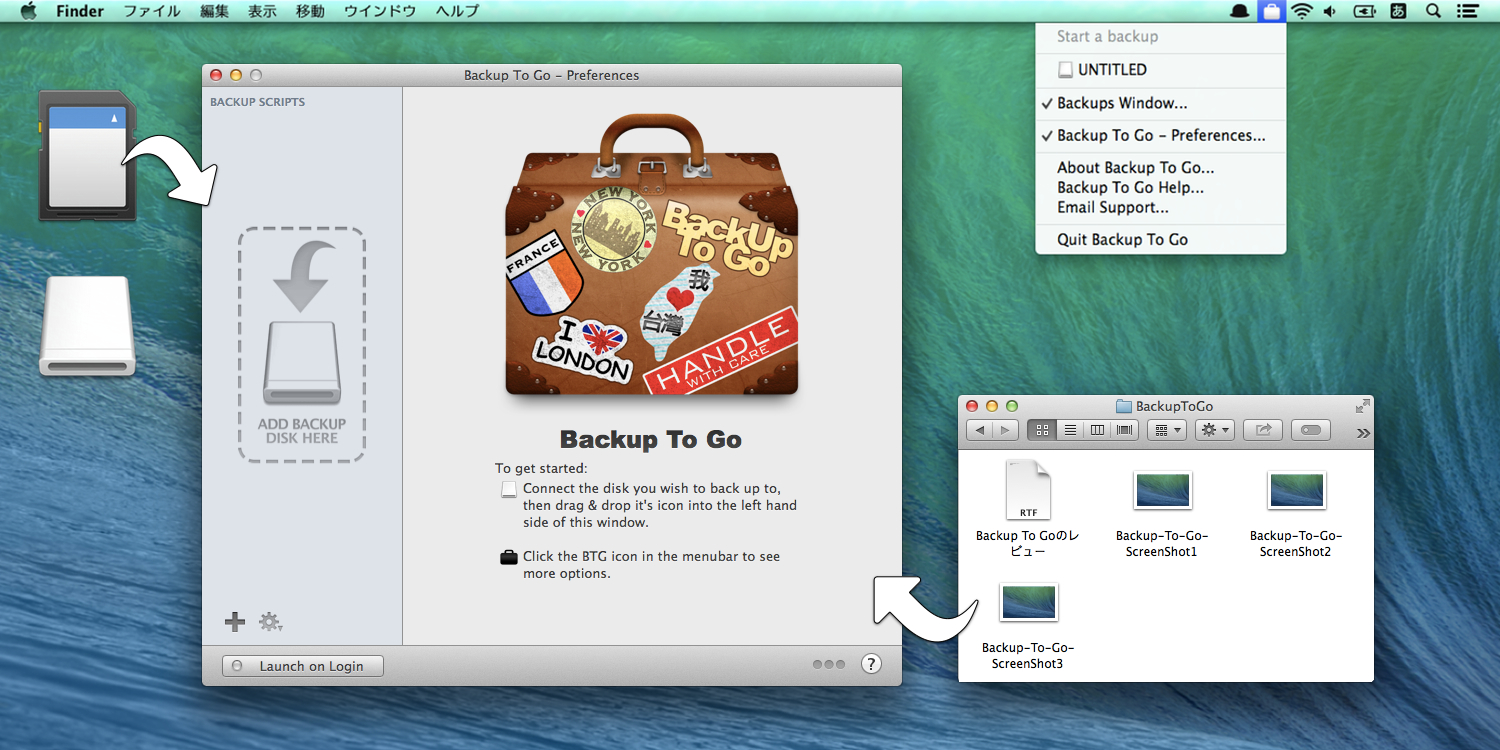Click the Add Backup Disk Here drop zone

coord(301,345)
